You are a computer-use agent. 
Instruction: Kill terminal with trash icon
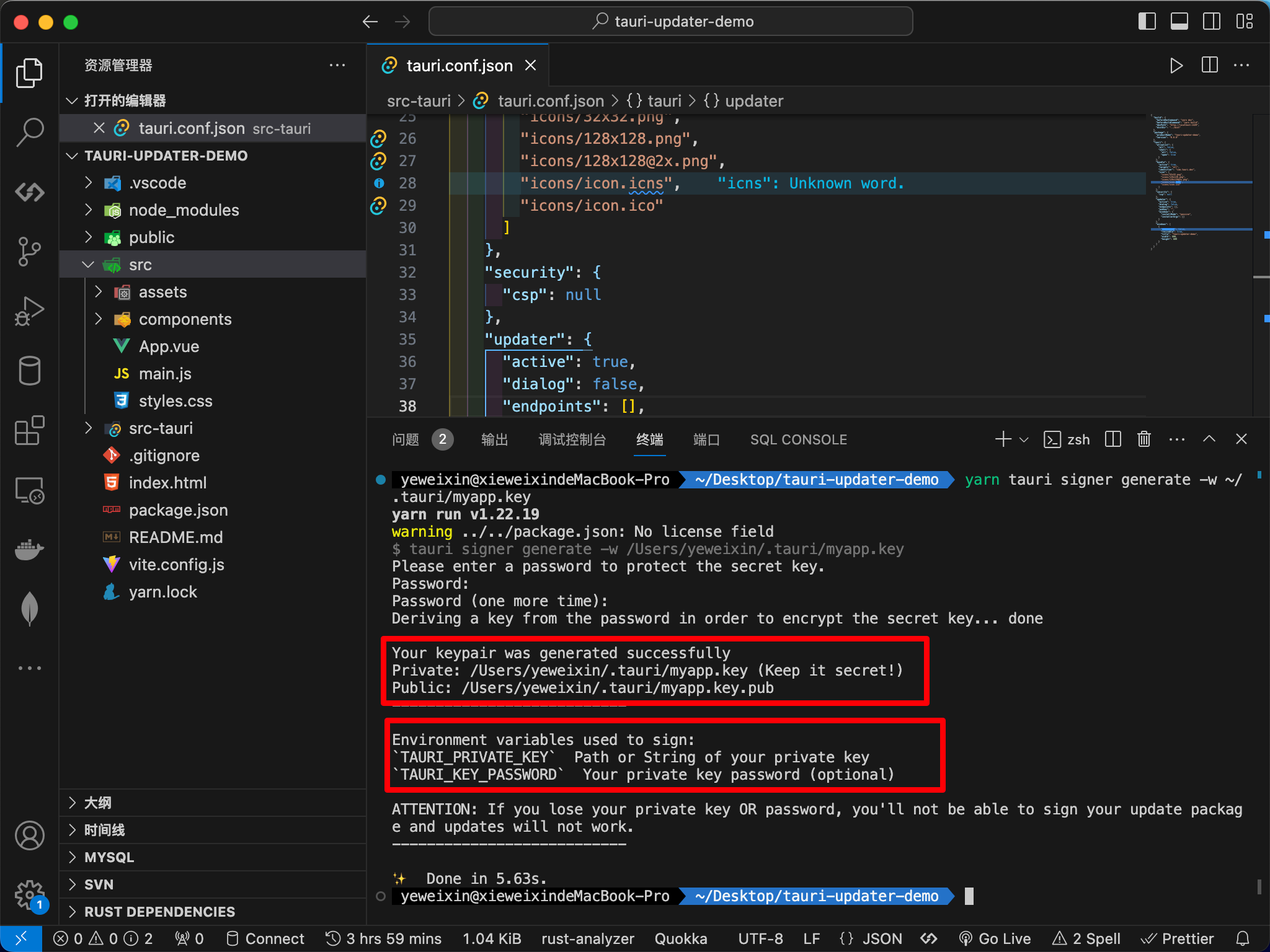tap(1144, 439)
